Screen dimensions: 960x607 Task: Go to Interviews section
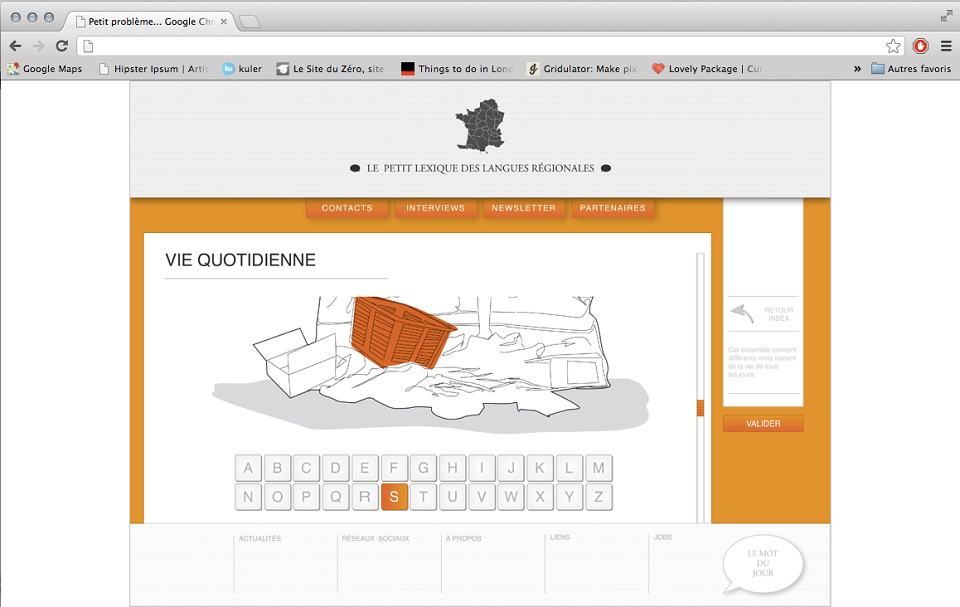coord(435,208)
